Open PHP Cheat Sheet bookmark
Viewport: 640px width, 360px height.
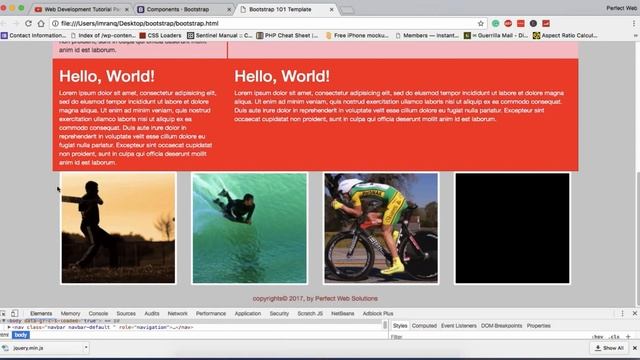(x=287, y=36)
